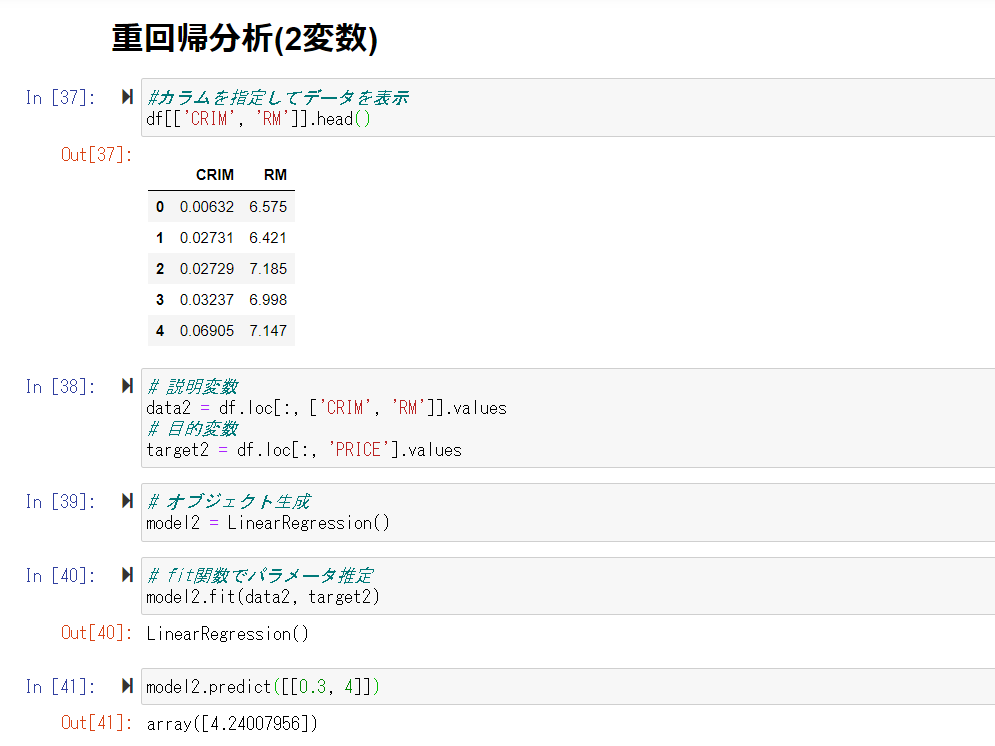This screenshot has width=995, height=746.
Task: Select the heading 重回帰分析(2変数)
Action: coord(245,39)
